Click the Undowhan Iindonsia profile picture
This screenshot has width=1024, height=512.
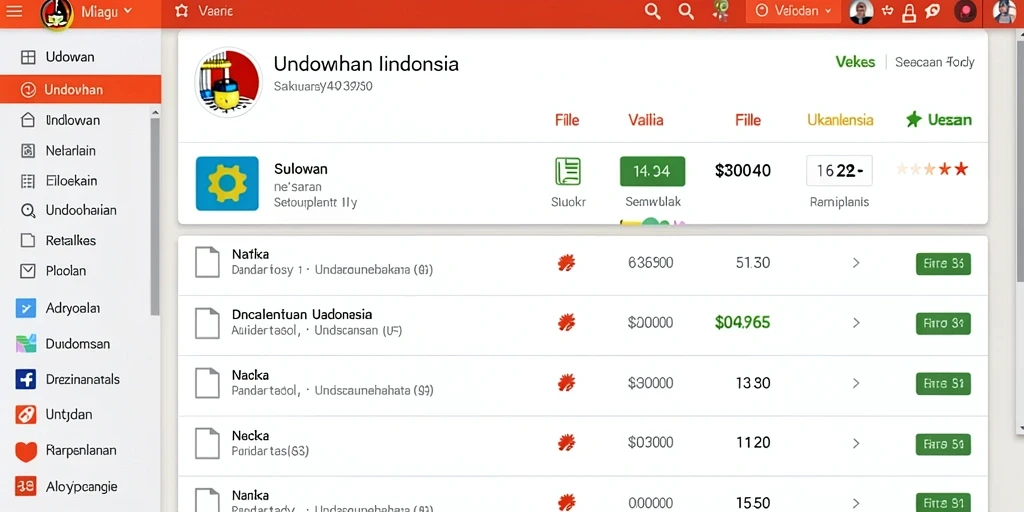click(228, 82)
